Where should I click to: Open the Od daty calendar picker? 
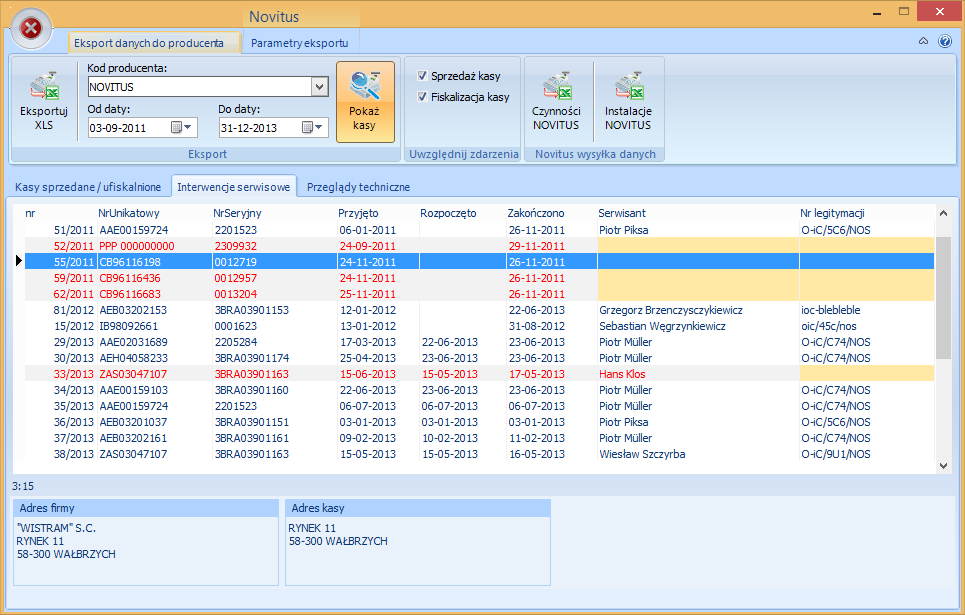(182, 127)
